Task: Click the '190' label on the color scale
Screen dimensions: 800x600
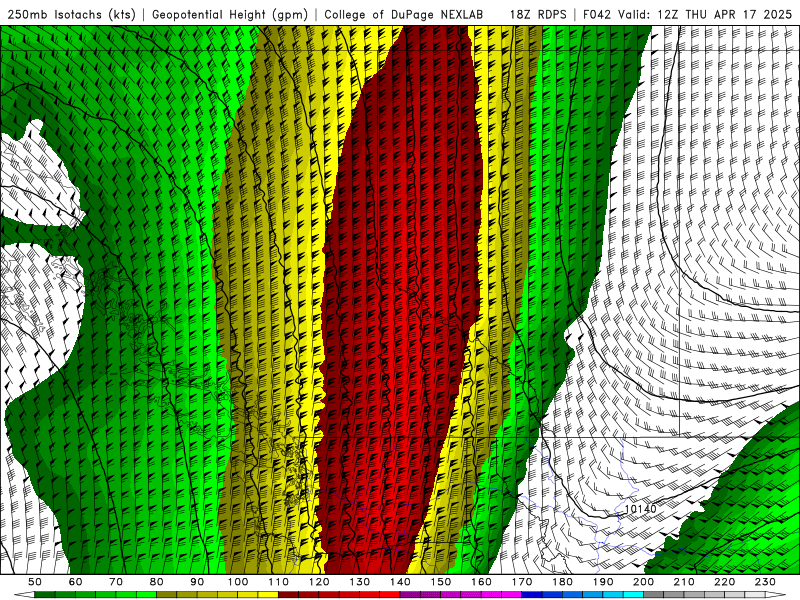Action: [603, 582]
